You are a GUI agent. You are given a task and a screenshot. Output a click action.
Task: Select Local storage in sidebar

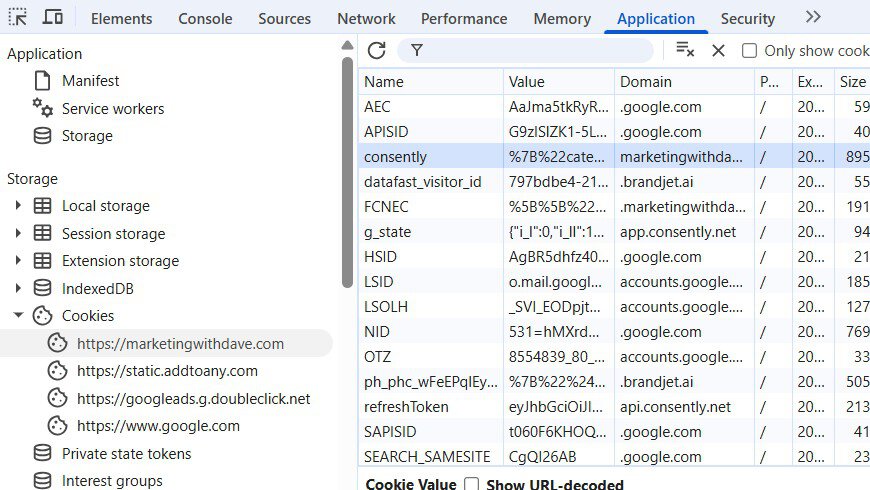click(x=105, y=206)
